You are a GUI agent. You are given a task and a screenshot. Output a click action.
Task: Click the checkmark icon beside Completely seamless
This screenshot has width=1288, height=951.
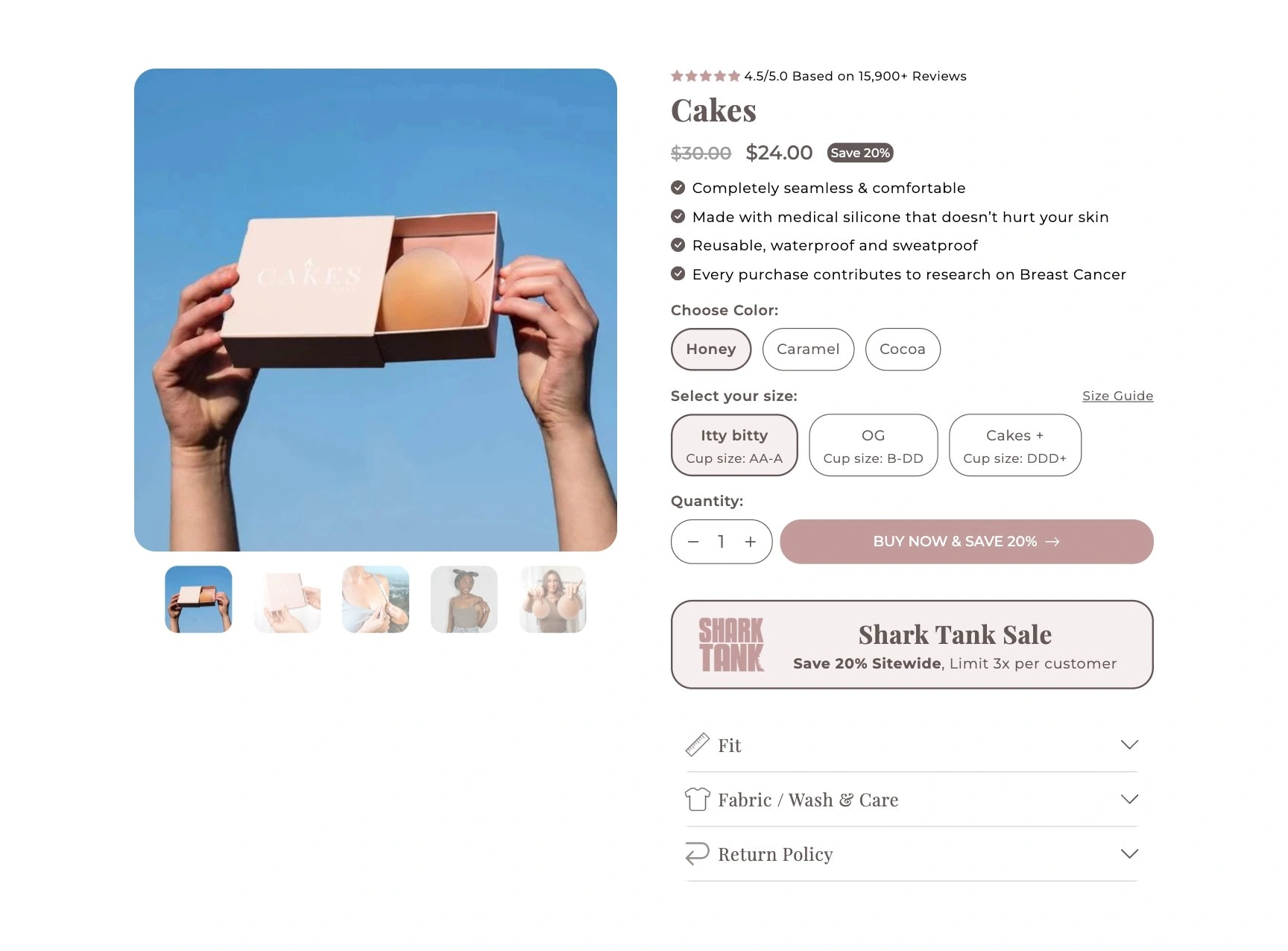(678, 187)
